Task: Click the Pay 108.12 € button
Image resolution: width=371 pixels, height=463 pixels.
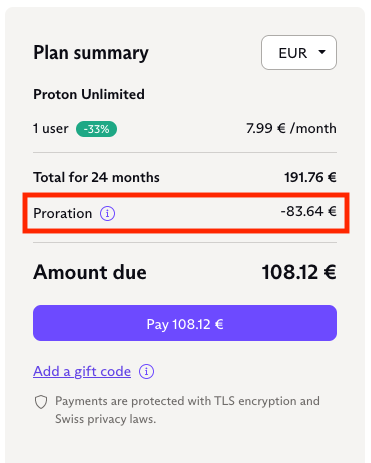Action: 185,323
